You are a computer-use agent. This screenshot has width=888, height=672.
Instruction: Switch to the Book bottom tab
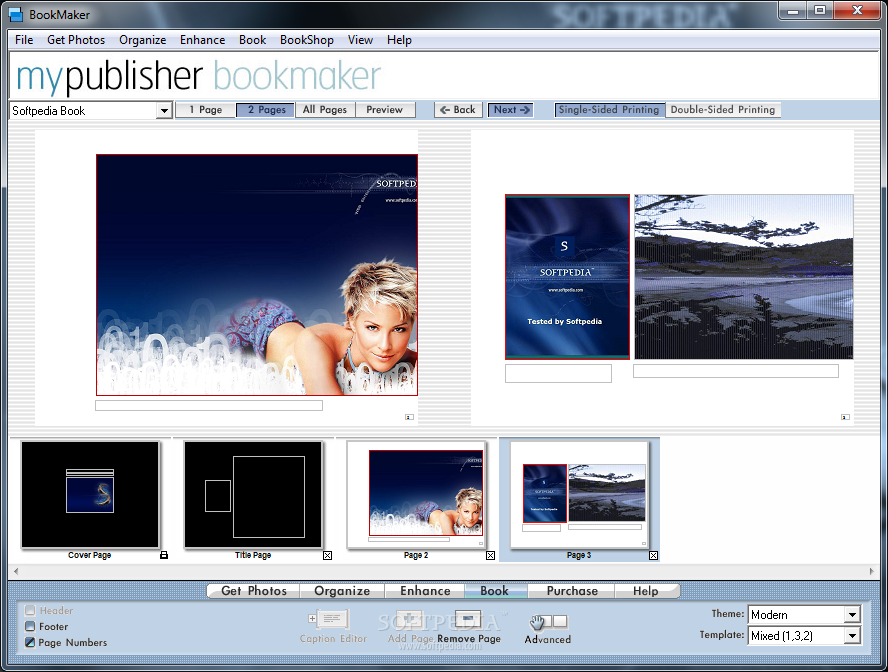tap(495, 590)
